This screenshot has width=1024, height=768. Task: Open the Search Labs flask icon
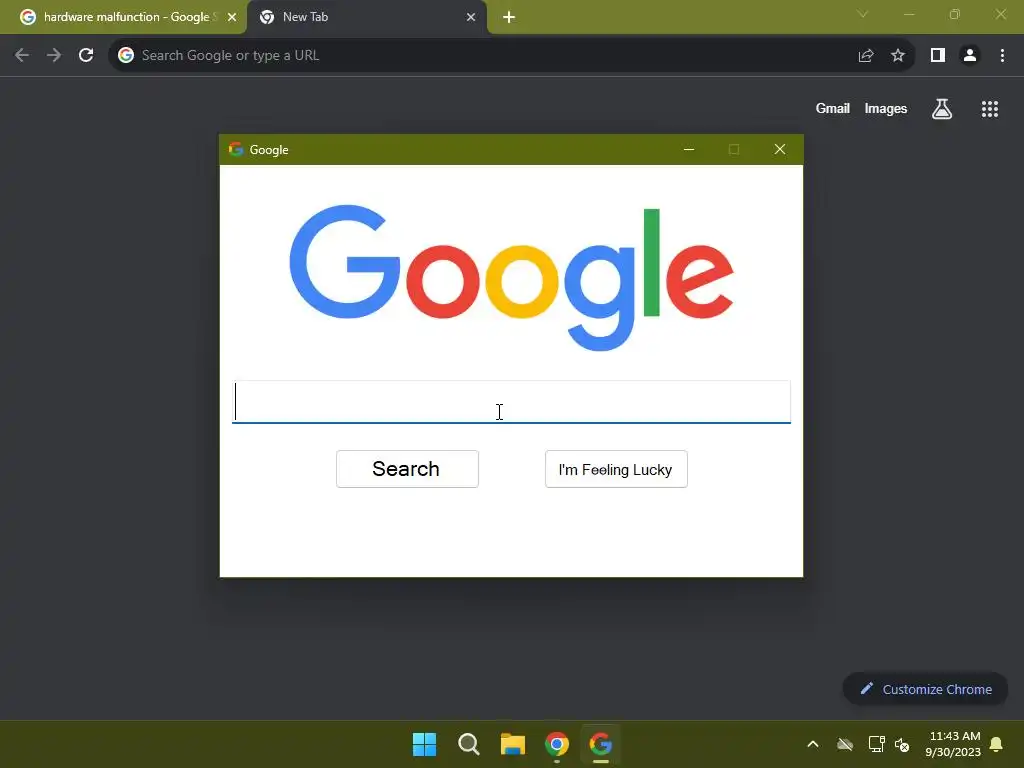(x=942, y=108)
